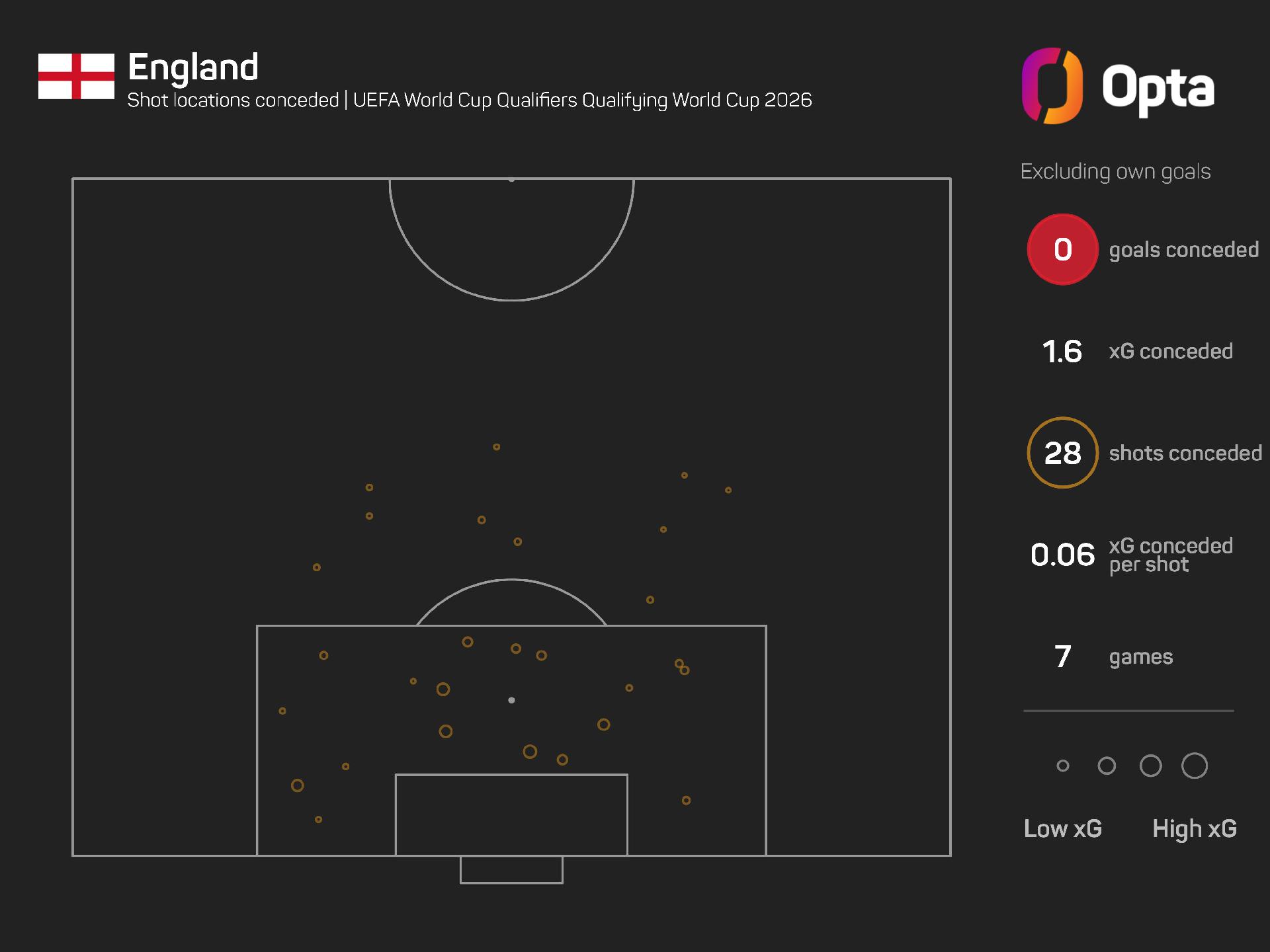Click the High xG legend label

click(x=1194, y=829)
